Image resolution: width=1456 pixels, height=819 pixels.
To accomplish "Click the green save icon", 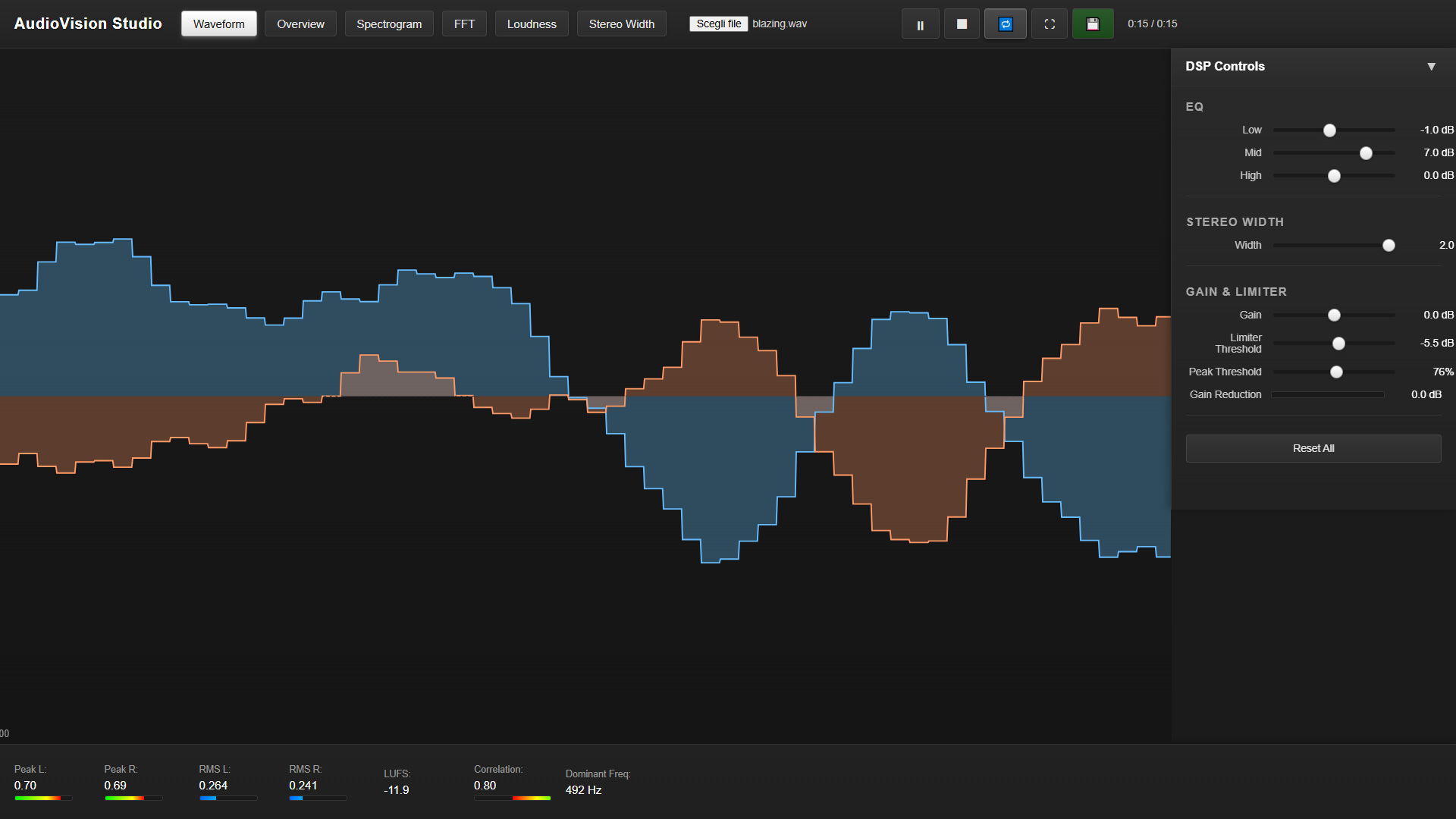I will 1092,24.
